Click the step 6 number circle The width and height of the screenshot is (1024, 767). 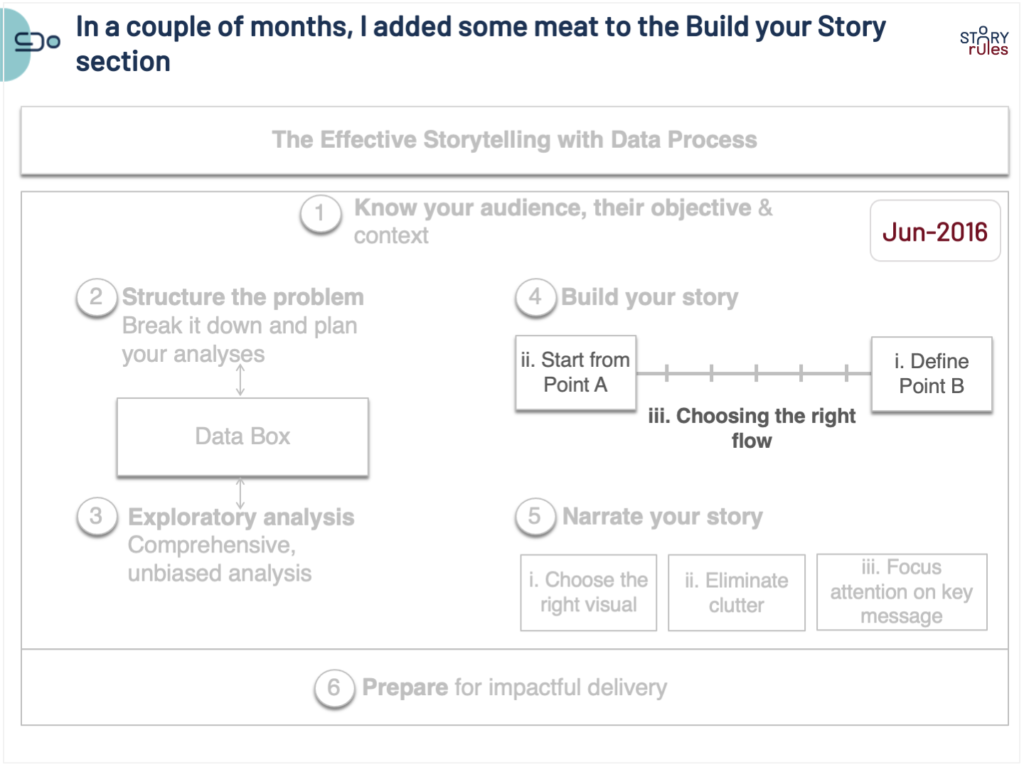[x=334, y=687]
